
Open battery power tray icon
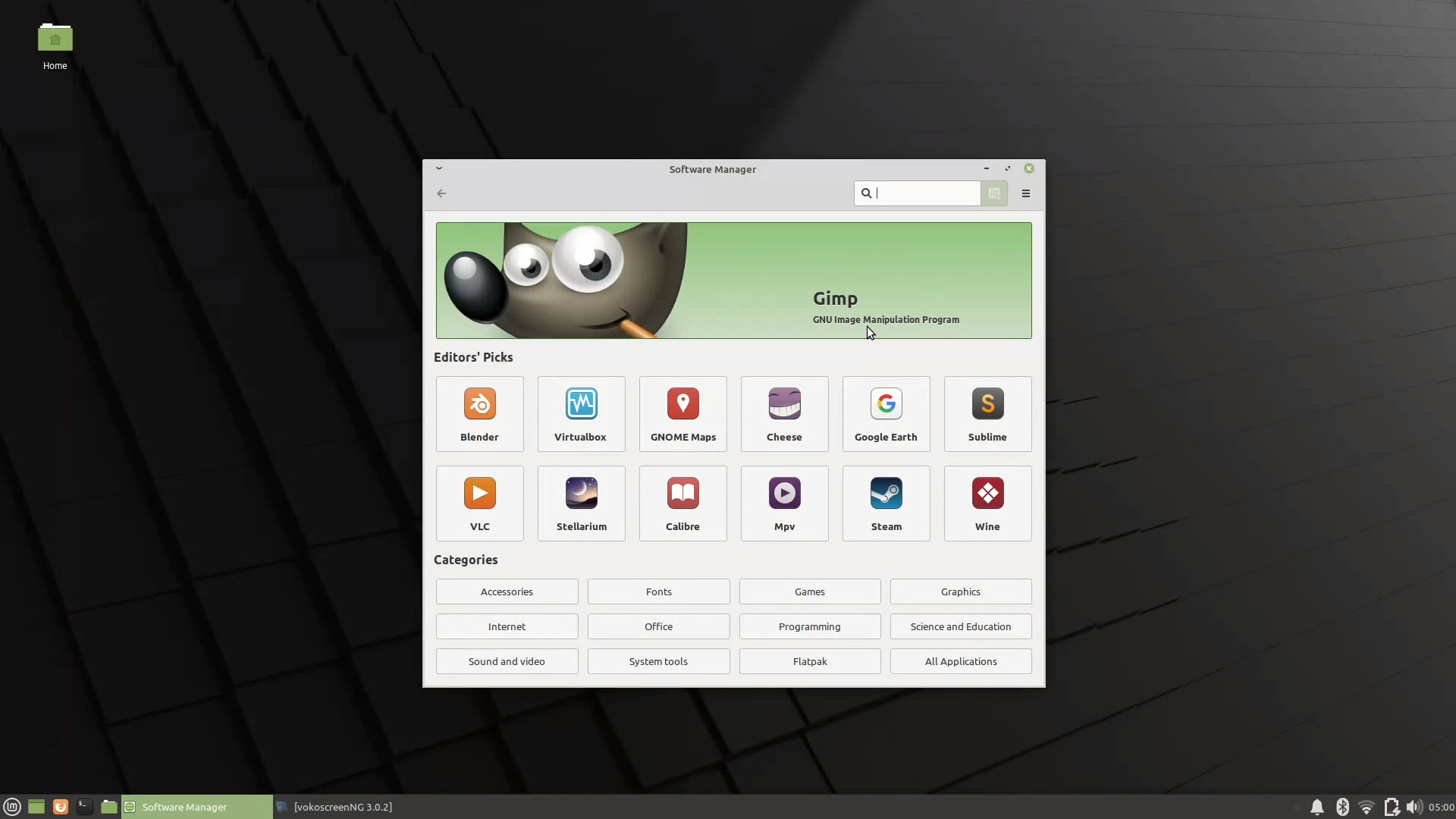tap(1392, 807)
